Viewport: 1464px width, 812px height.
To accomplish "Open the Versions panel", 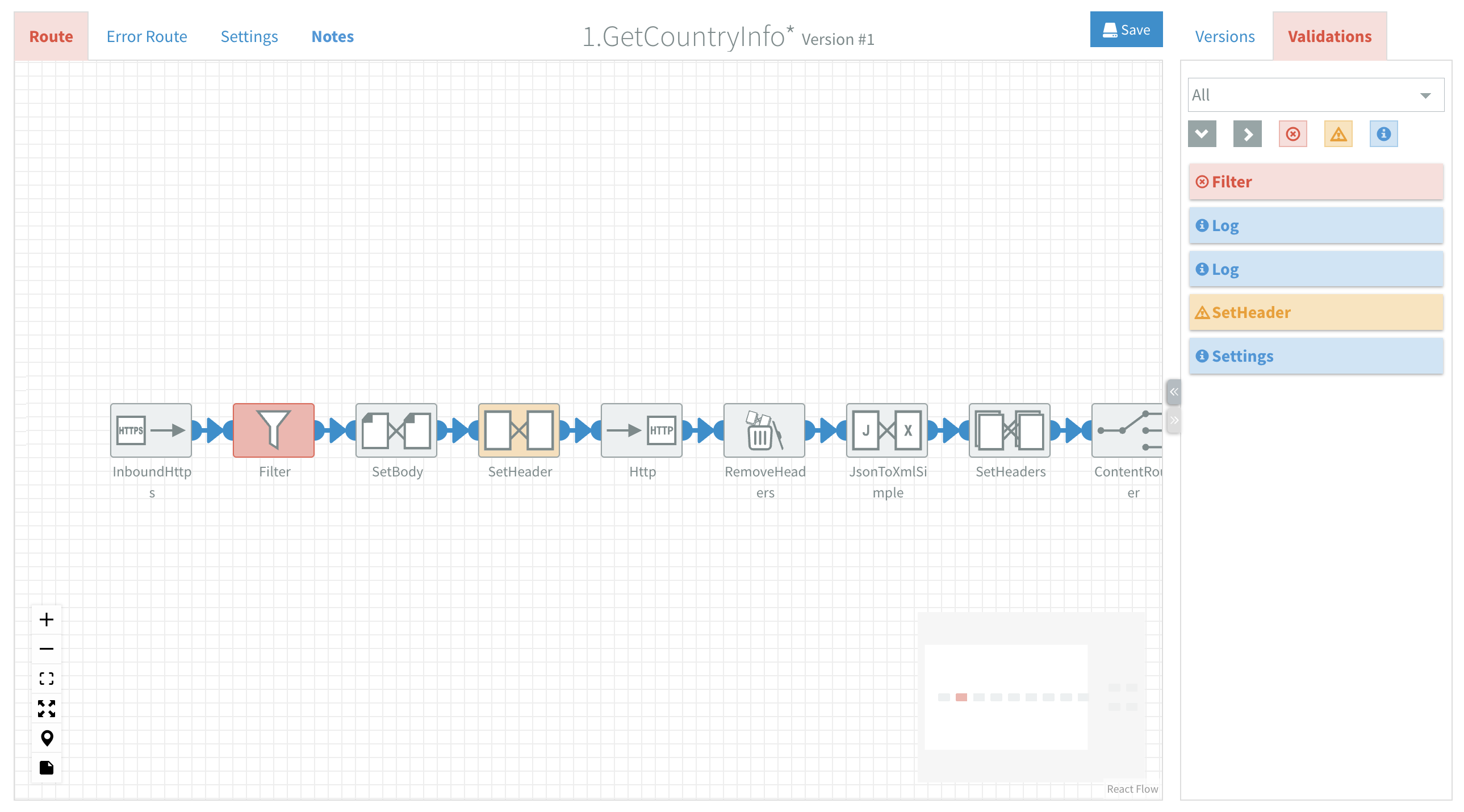I will [x=1224, y=35].
